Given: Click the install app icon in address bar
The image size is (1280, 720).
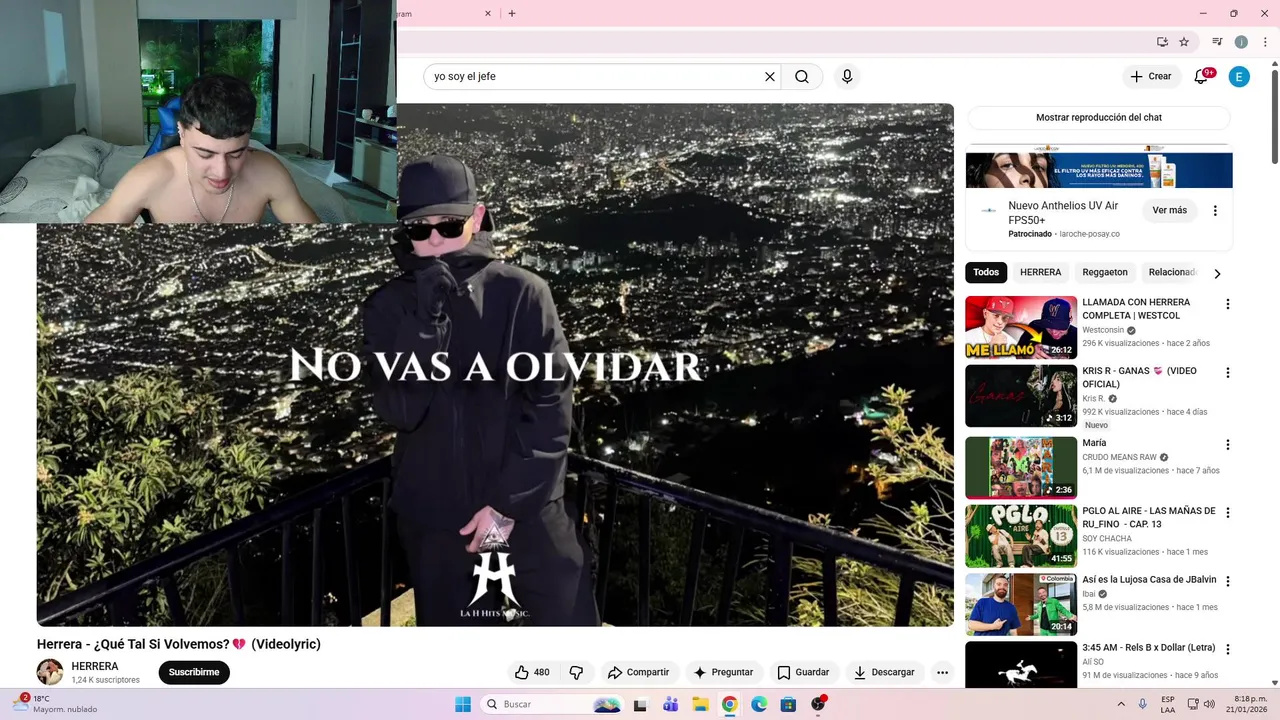Looking at the screenshot, I should pyautogui.click(x=1162, y=42).
